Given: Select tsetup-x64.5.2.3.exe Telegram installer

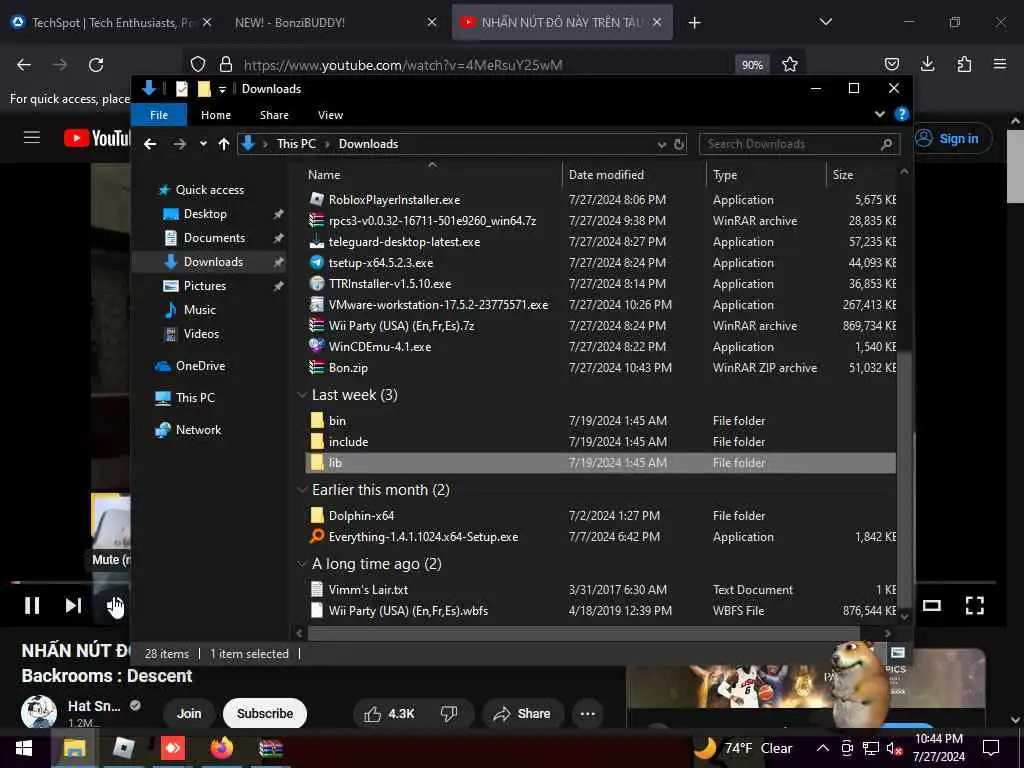Looking at the screenshot, I should (x=601, y=263).
